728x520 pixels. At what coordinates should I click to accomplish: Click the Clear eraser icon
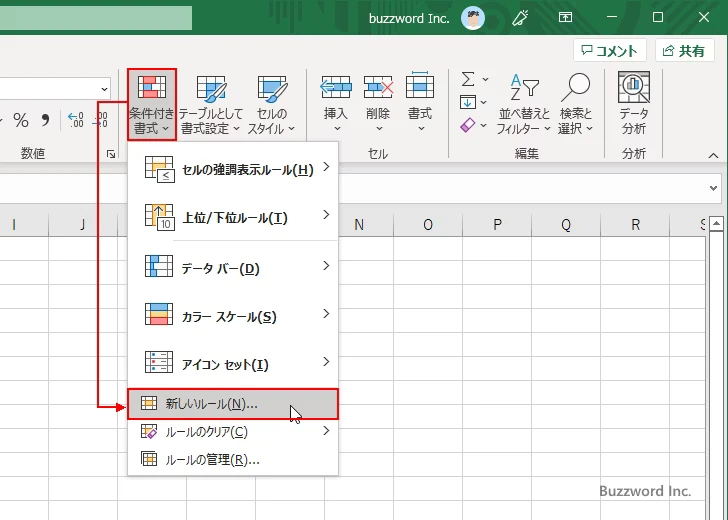pos(468,125)
